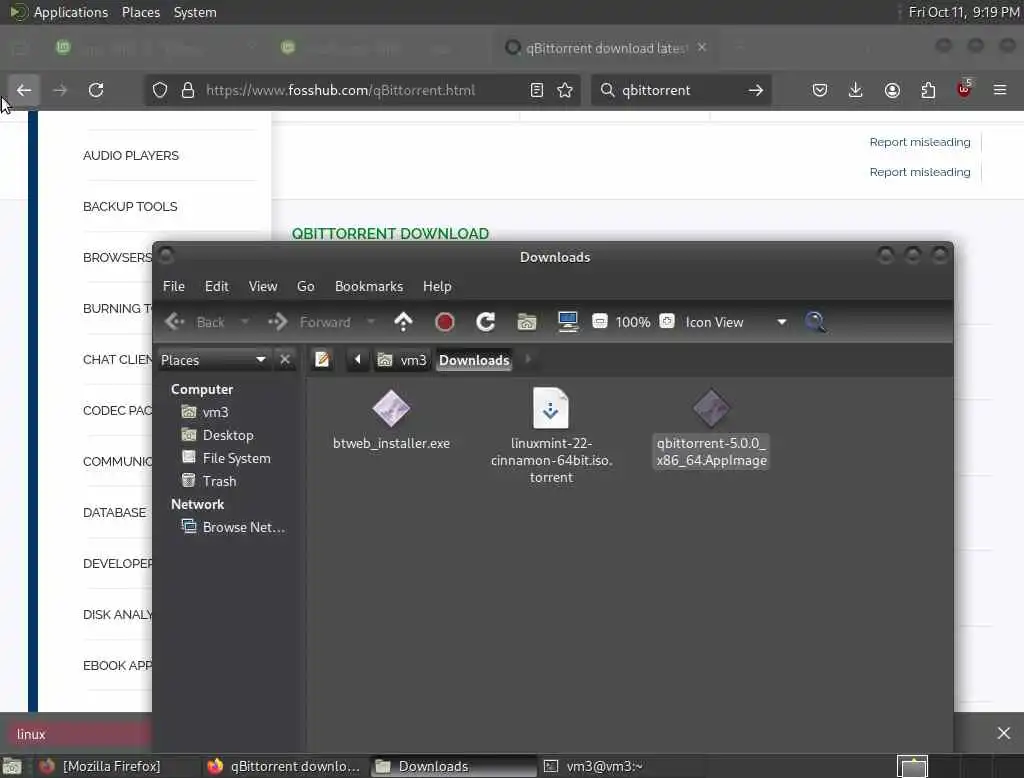Open Firefox account icon
Image resolution: width=1024 pixels, height=778 pixels.
click(892, 90)
